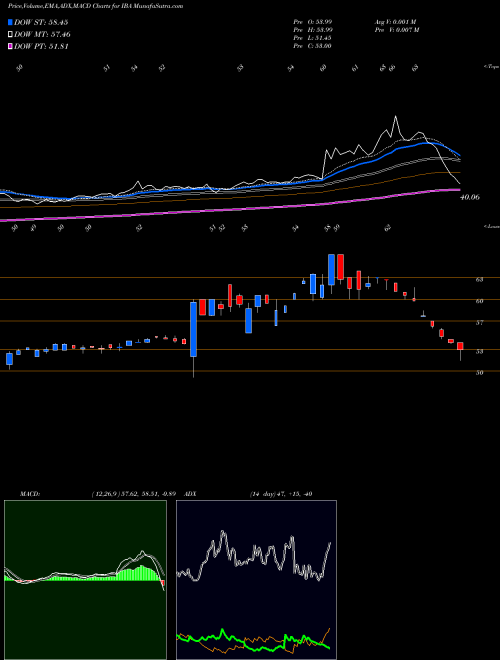Click the 40.06 value beside EMA lines
Viewport: 500px width, 660px height.
(x=470, y=197)
